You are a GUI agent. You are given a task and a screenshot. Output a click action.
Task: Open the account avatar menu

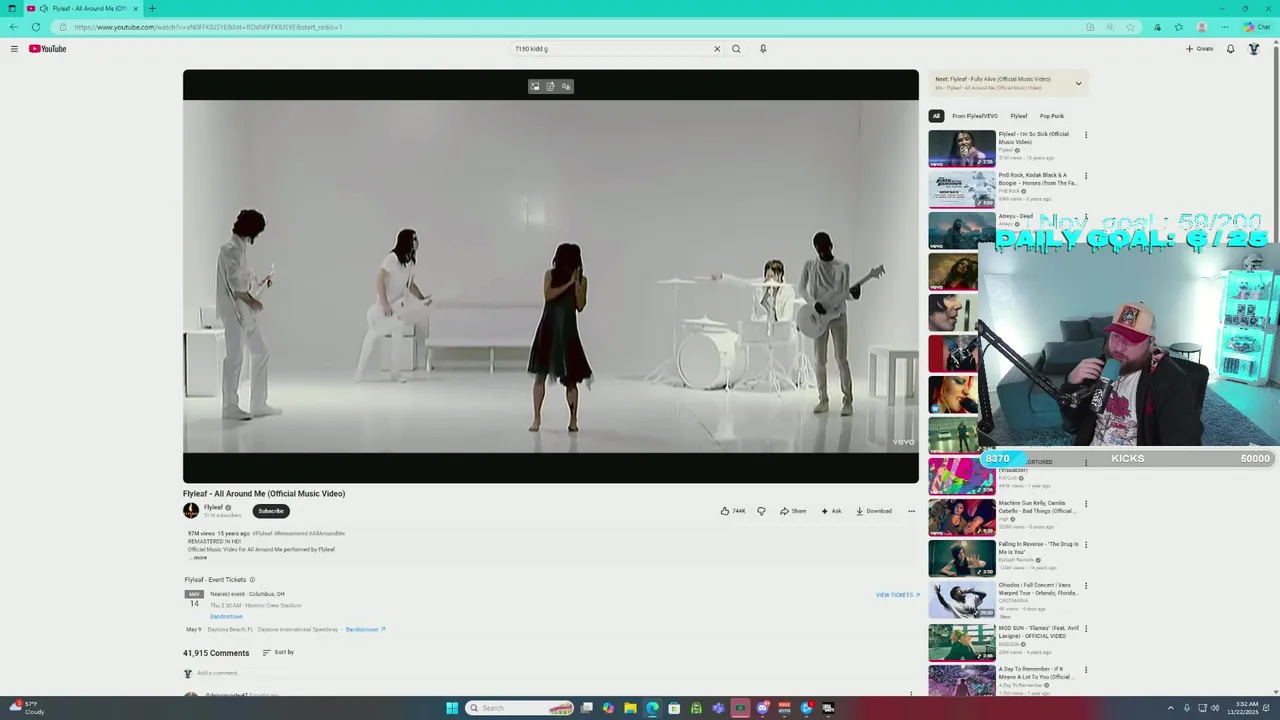click(x=1254, y=49)
